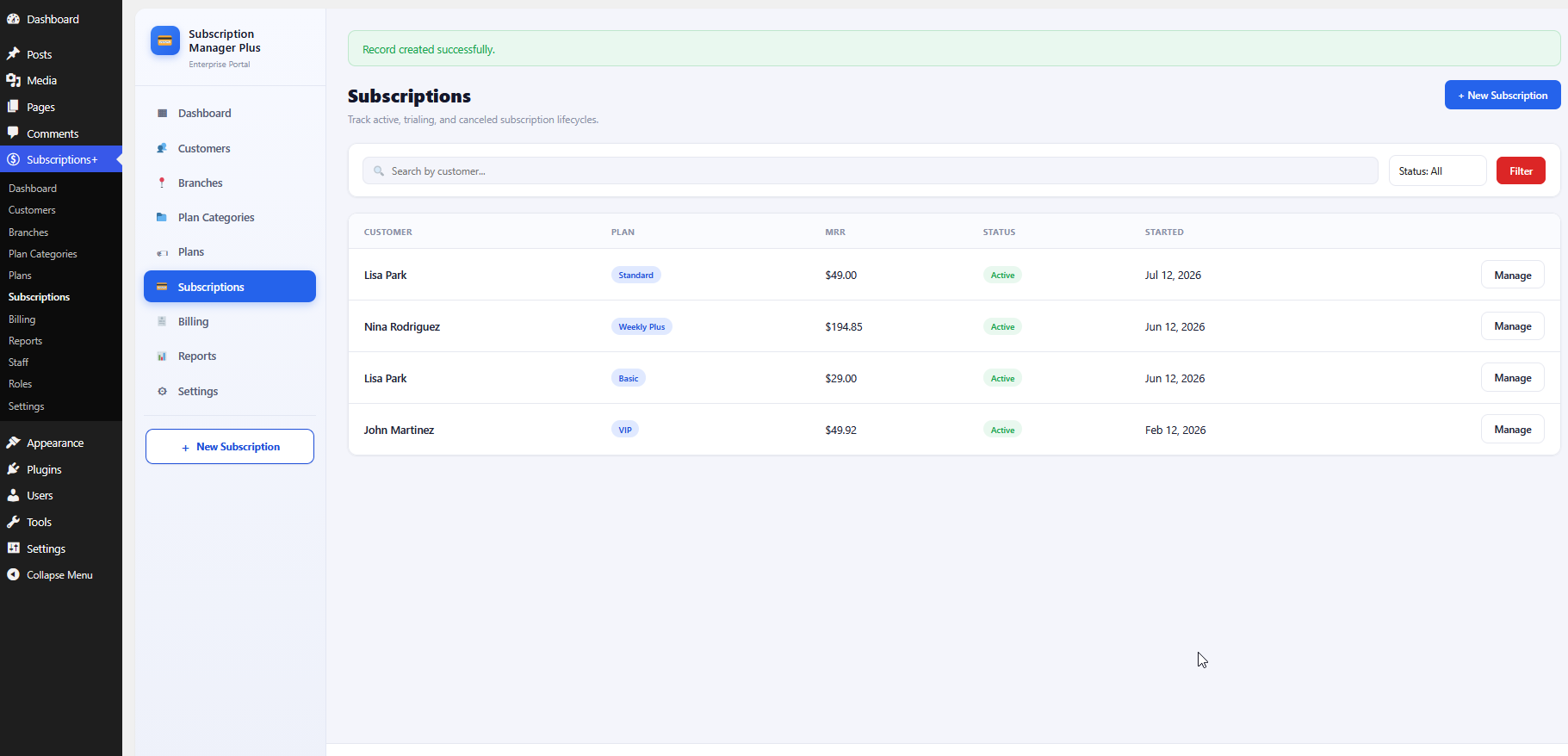1568x756 pixels.
Task: Click the outlined New Subscription sidebar button
Action: pyautogui.click(x=230, y=446)
